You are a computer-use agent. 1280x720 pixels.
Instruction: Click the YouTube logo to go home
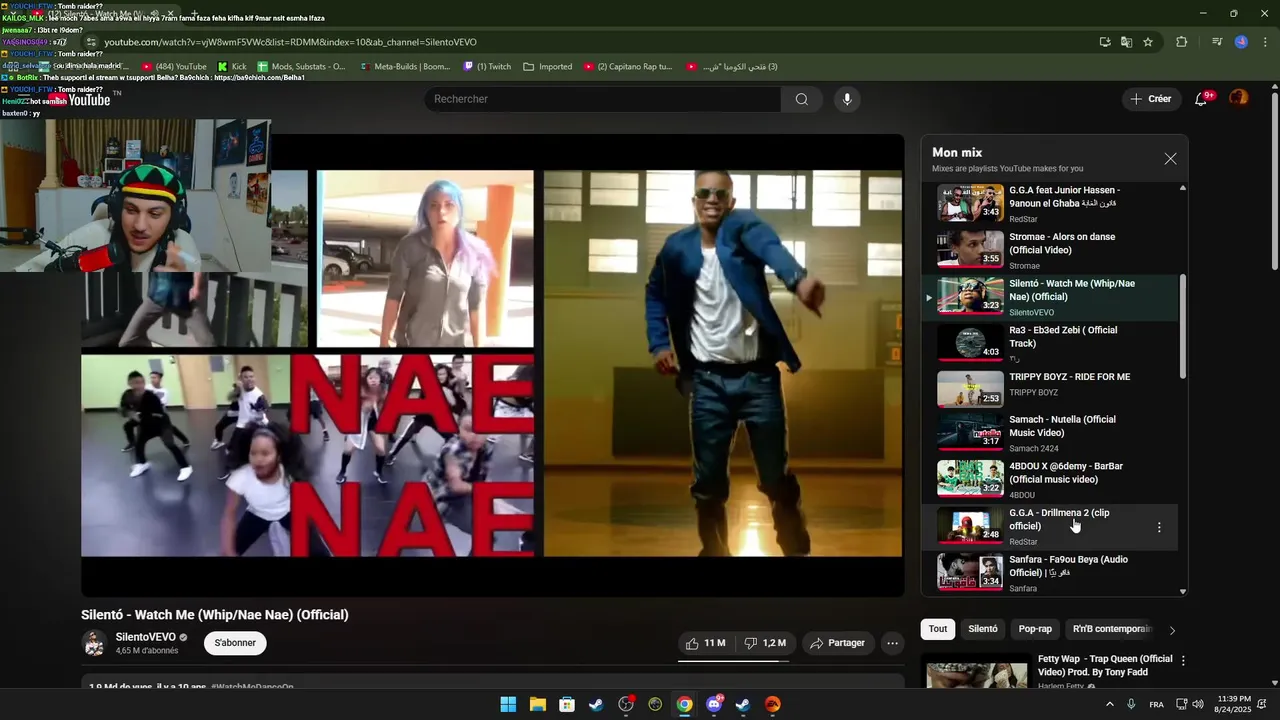coord(82,99)
